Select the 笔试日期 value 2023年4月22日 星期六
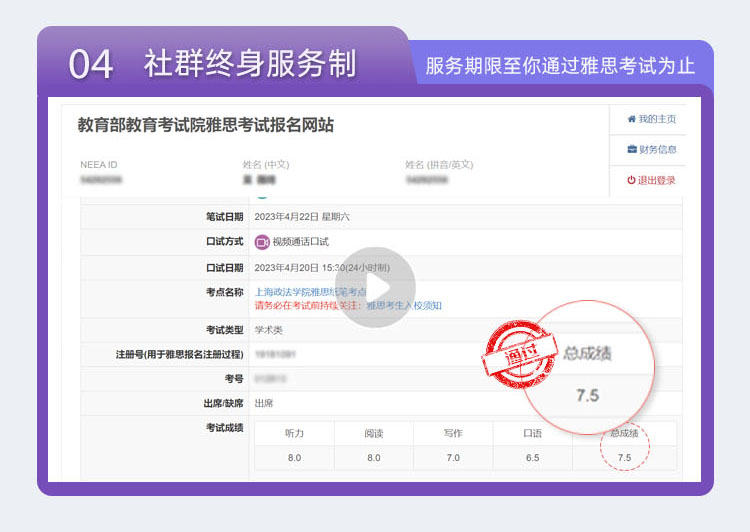750x532 pixels. pyautogui.click(x=302, y=217)
